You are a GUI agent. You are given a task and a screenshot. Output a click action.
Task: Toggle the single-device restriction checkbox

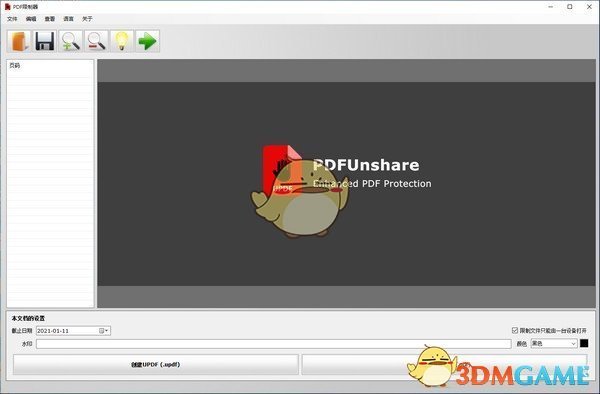tap(515, 330)
